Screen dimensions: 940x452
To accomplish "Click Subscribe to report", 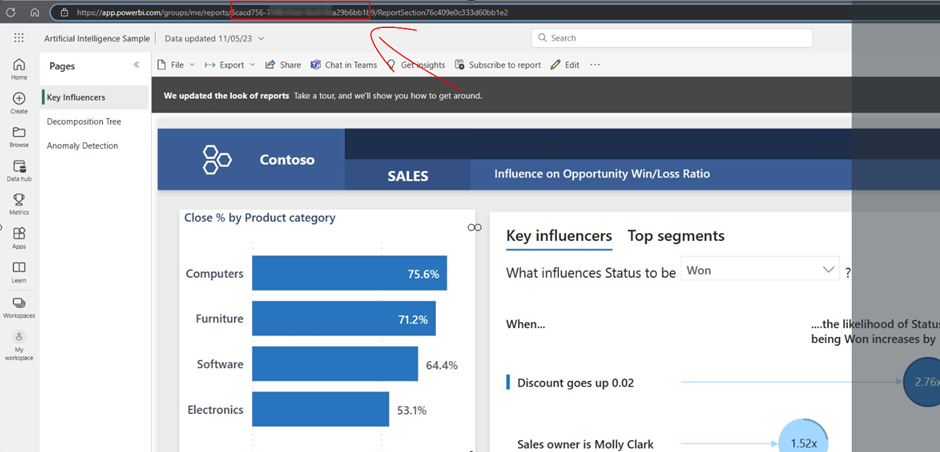I will point(498,65).
